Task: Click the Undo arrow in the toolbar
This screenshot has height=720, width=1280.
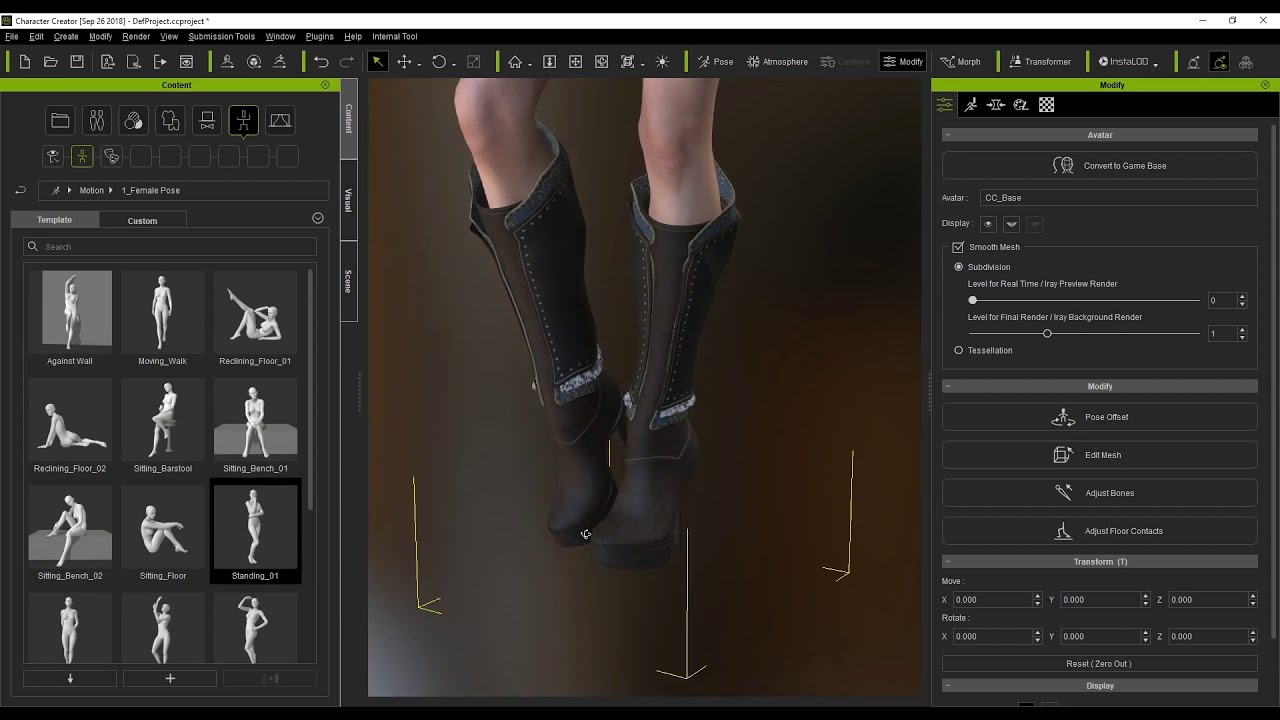Action: pos(321,62)
